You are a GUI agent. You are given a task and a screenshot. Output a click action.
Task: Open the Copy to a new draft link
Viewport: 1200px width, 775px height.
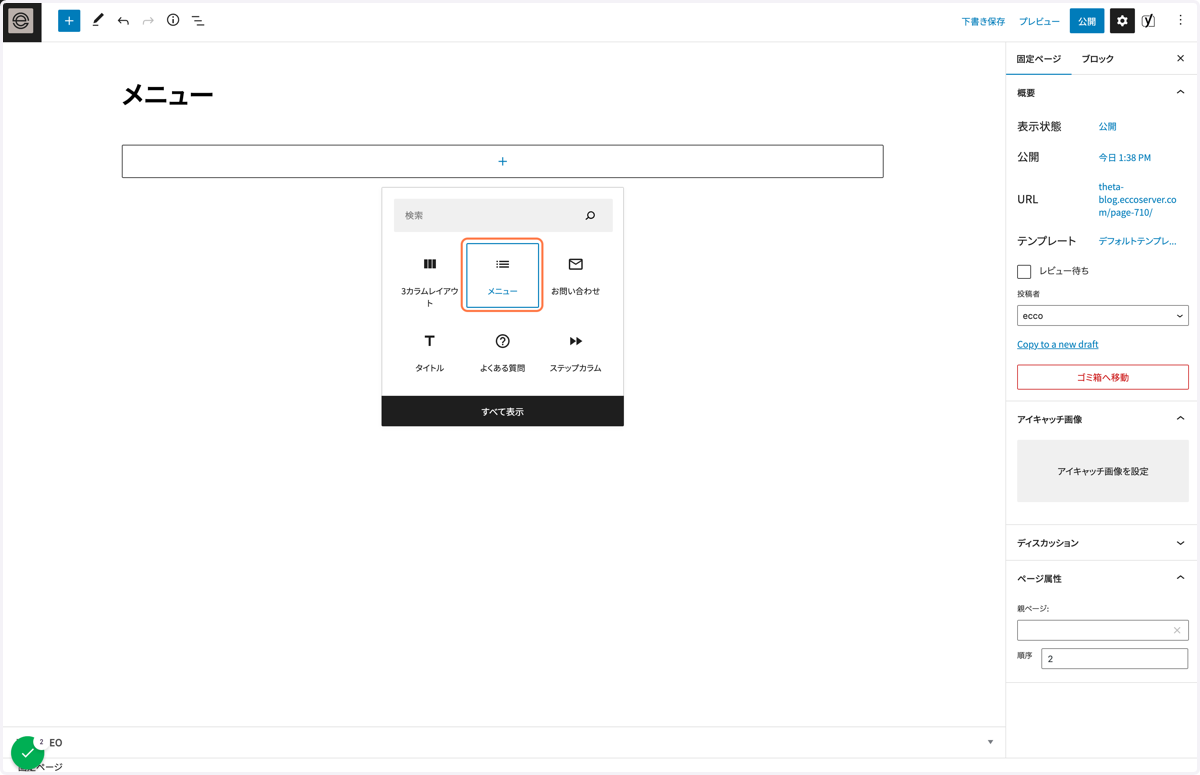[1058, 344]
